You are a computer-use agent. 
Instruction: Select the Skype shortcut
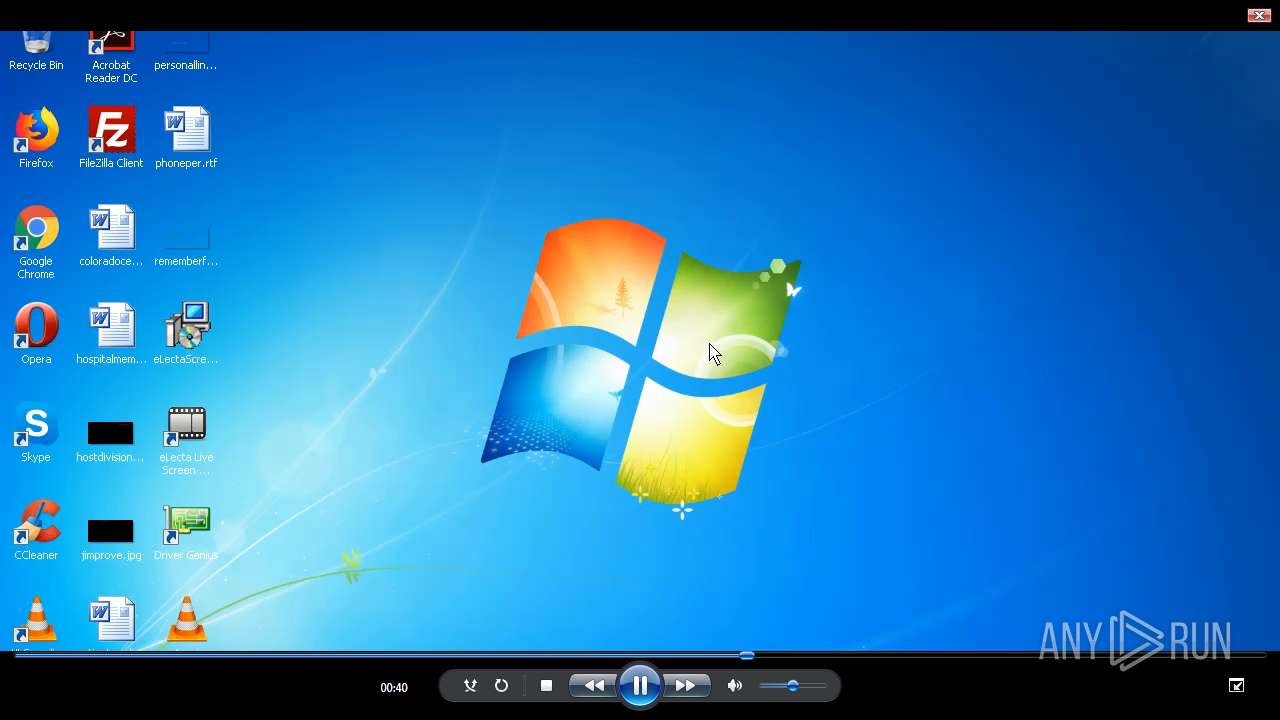click(x=36, y=432)
